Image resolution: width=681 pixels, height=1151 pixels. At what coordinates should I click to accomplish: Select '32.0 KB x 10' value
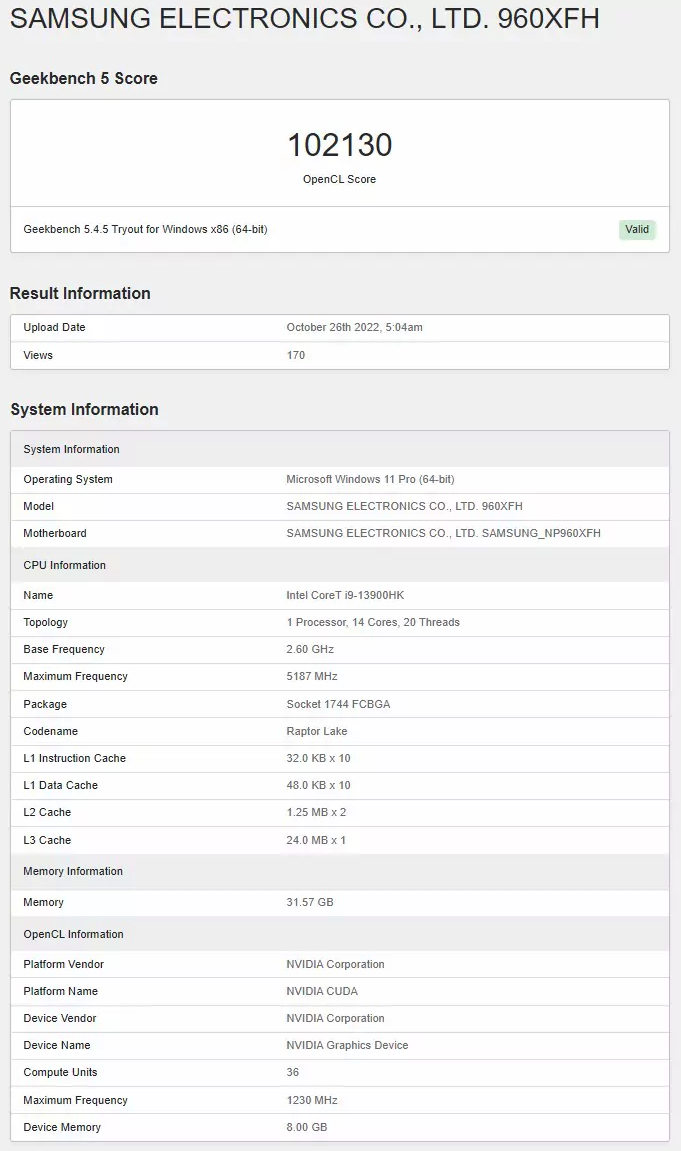[x=318, y=759]
